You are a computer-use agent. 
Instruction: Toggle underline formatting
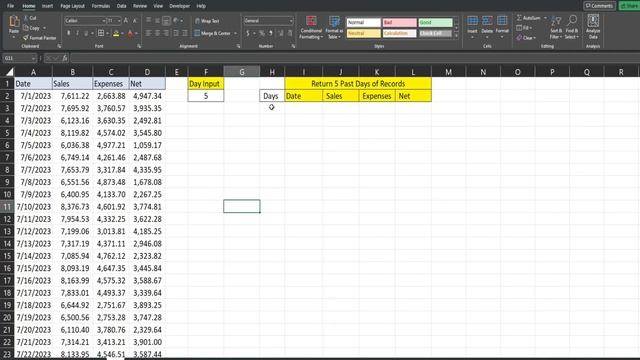(86, 33)
